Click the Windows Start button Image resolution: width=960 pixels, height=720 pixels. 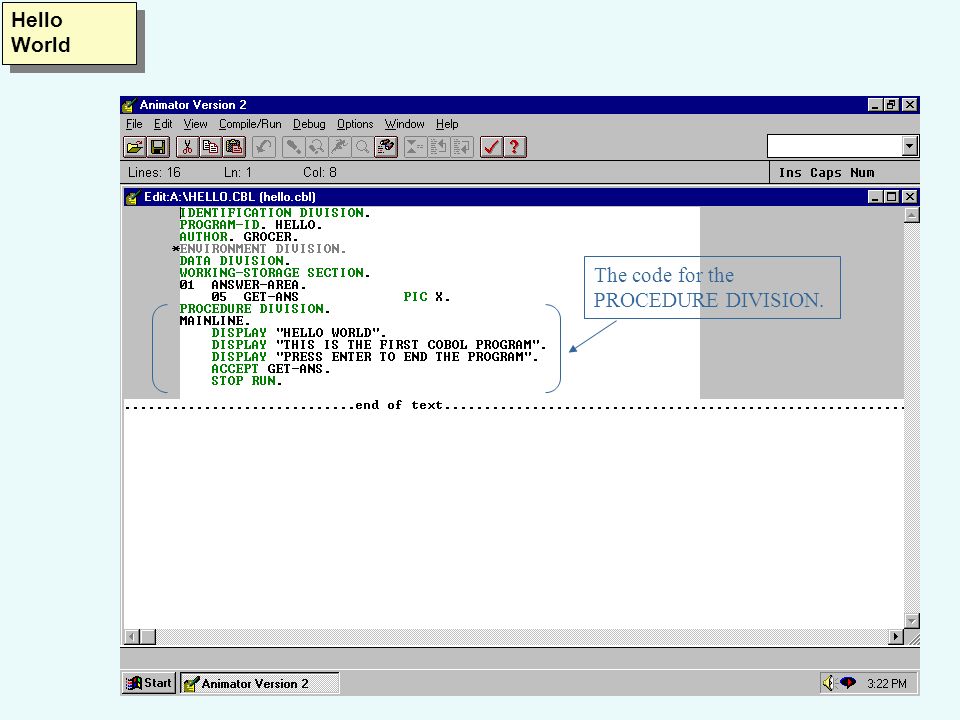pos(149,683)
